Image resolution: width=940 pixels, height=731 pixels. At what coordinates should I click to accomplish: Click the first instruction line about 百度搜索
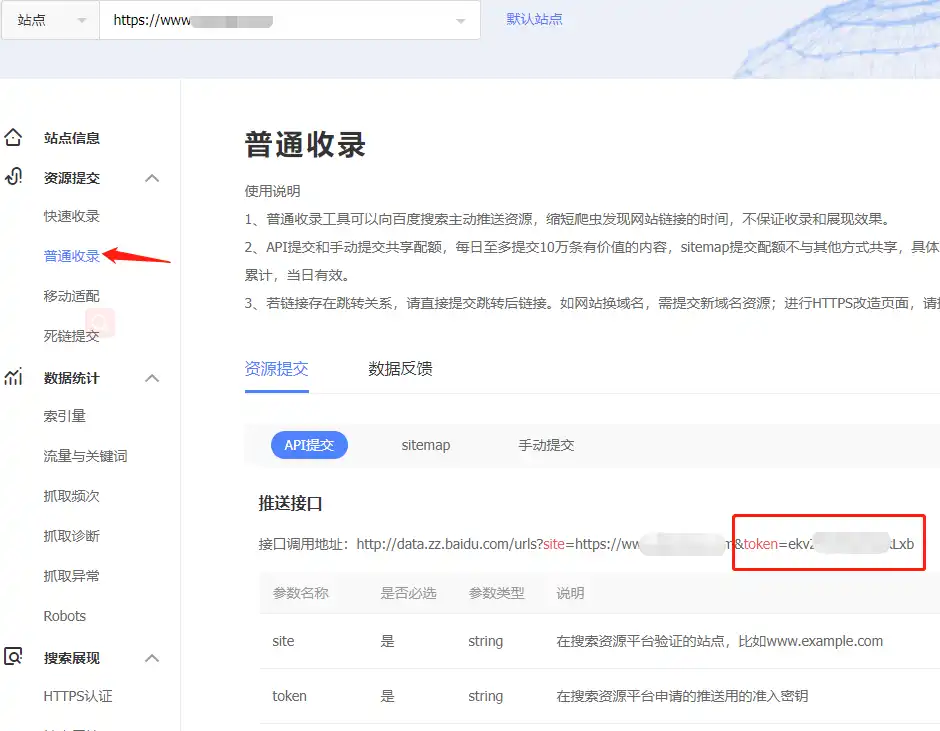[568, 219]
